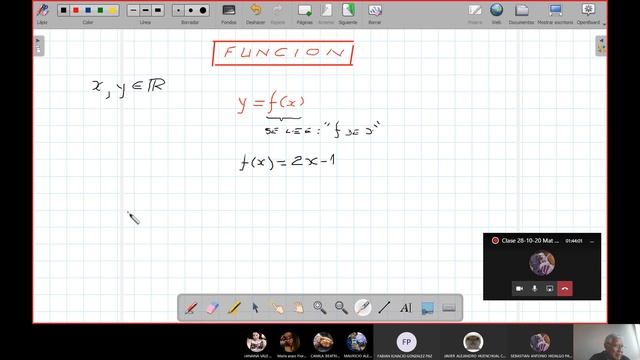The width and height of the screenshot is (640, 360).
Task: Select the yellow Highlighter tool
Action: click(x=234, y=308)
